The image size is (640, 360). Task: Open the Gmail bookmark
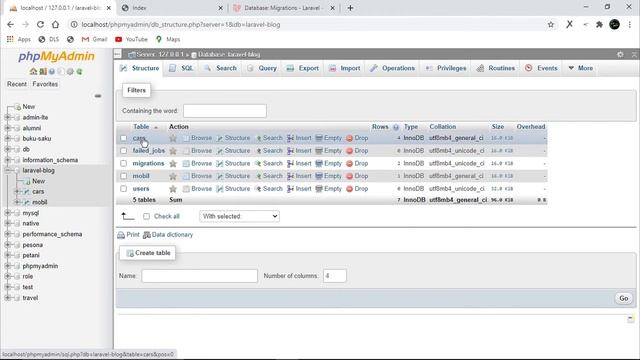pos(94,39)
